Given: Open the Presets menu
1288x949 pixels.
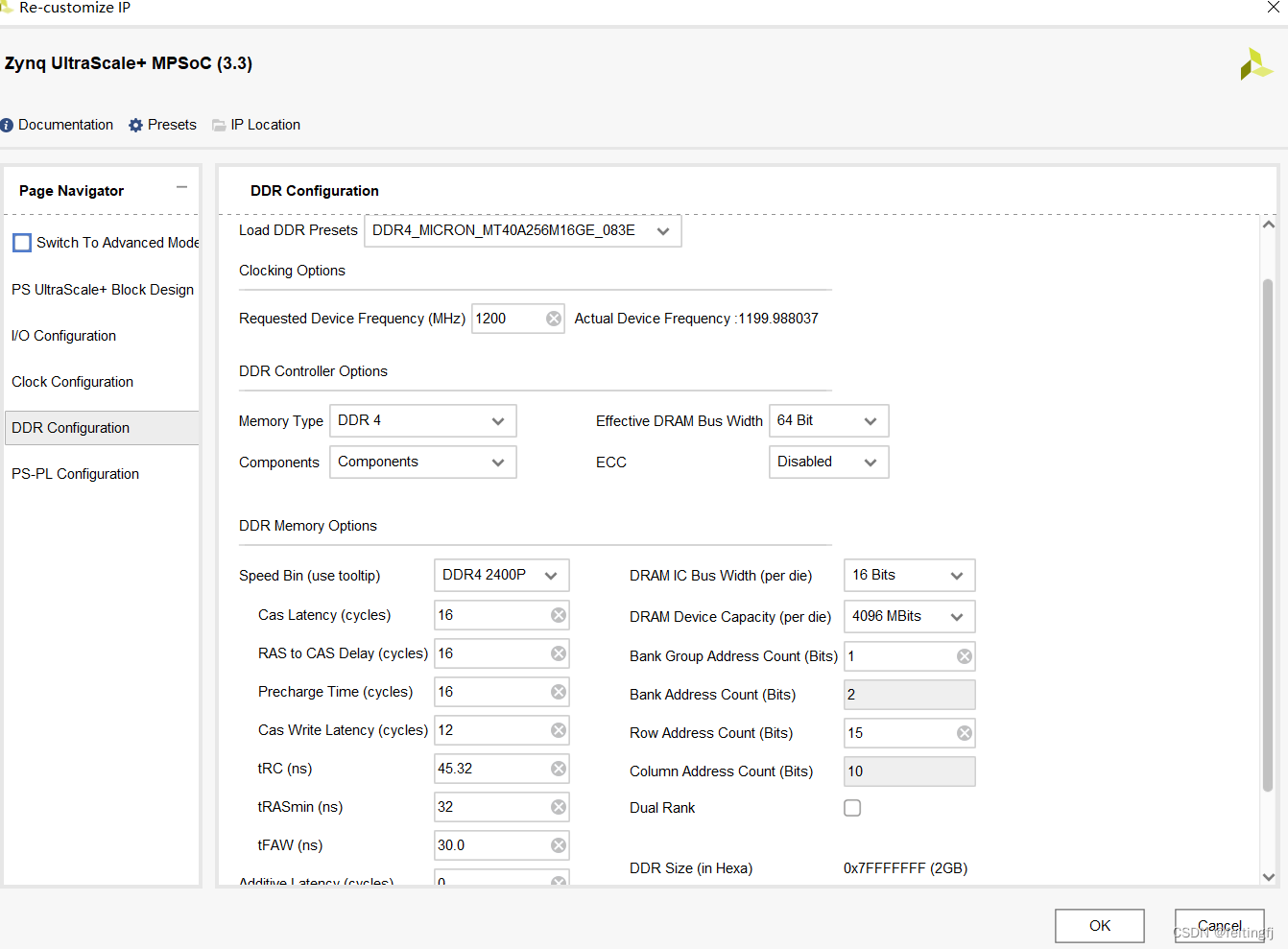Looking at the screenshot, I should point(172,125).
